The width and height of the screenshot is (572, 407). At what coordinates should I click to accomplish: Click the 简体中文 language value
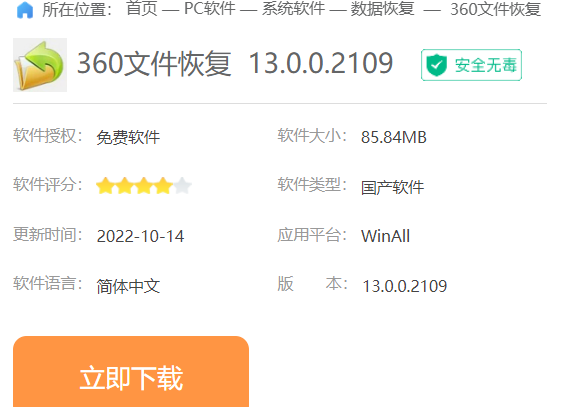pos(128,286)
